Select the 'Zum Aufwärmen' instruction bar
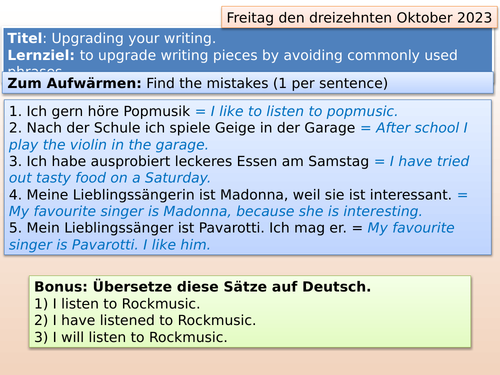500x375 pixels. point(248,83)
